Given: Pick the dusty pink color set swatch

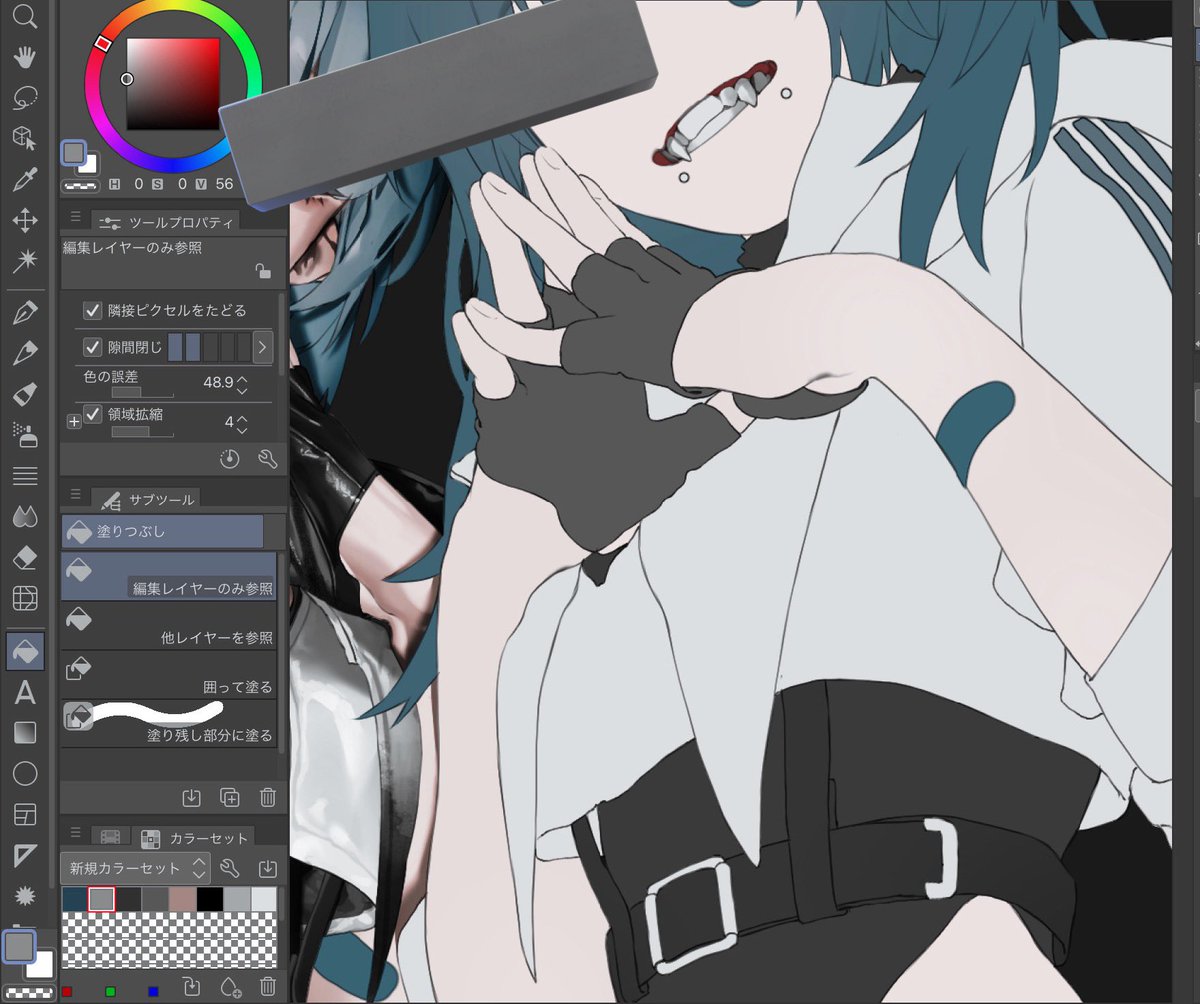Looking at the screenshot, I should (183, 899).
